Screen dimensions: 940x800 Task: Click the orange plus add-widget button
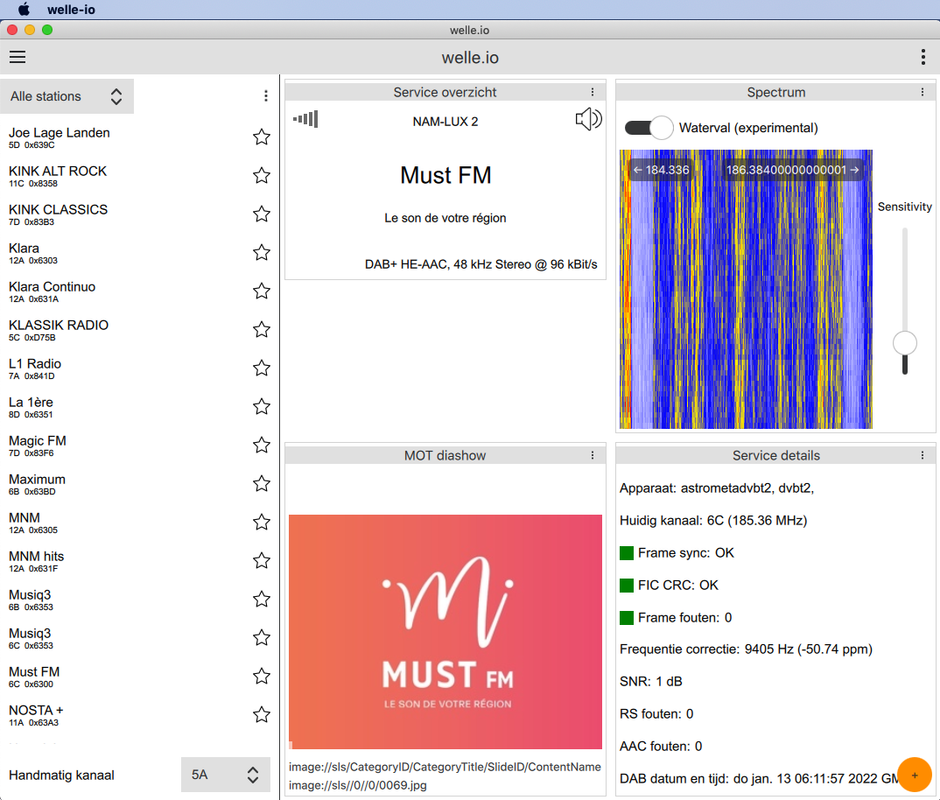(x=914, y=775)
